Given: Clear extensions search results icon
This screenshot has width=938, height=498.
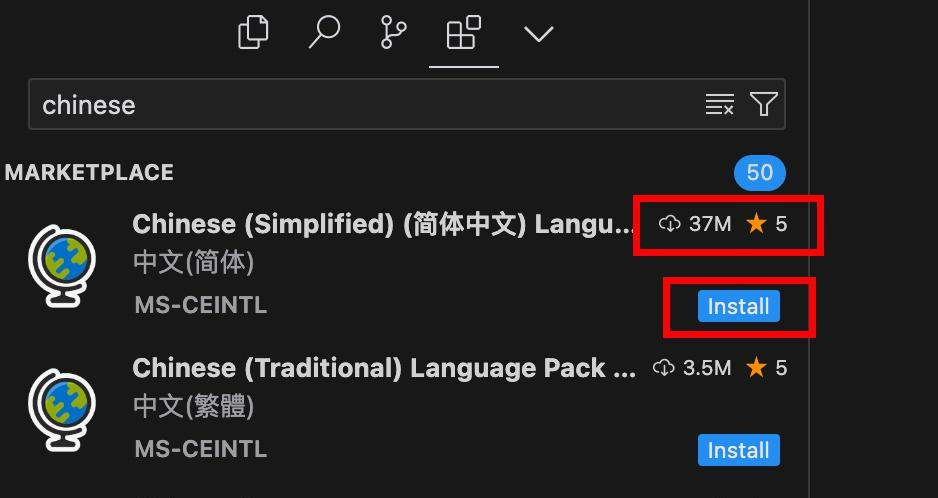Looking at the screenshot, I should pyautogui.click(x=720, y=104).
